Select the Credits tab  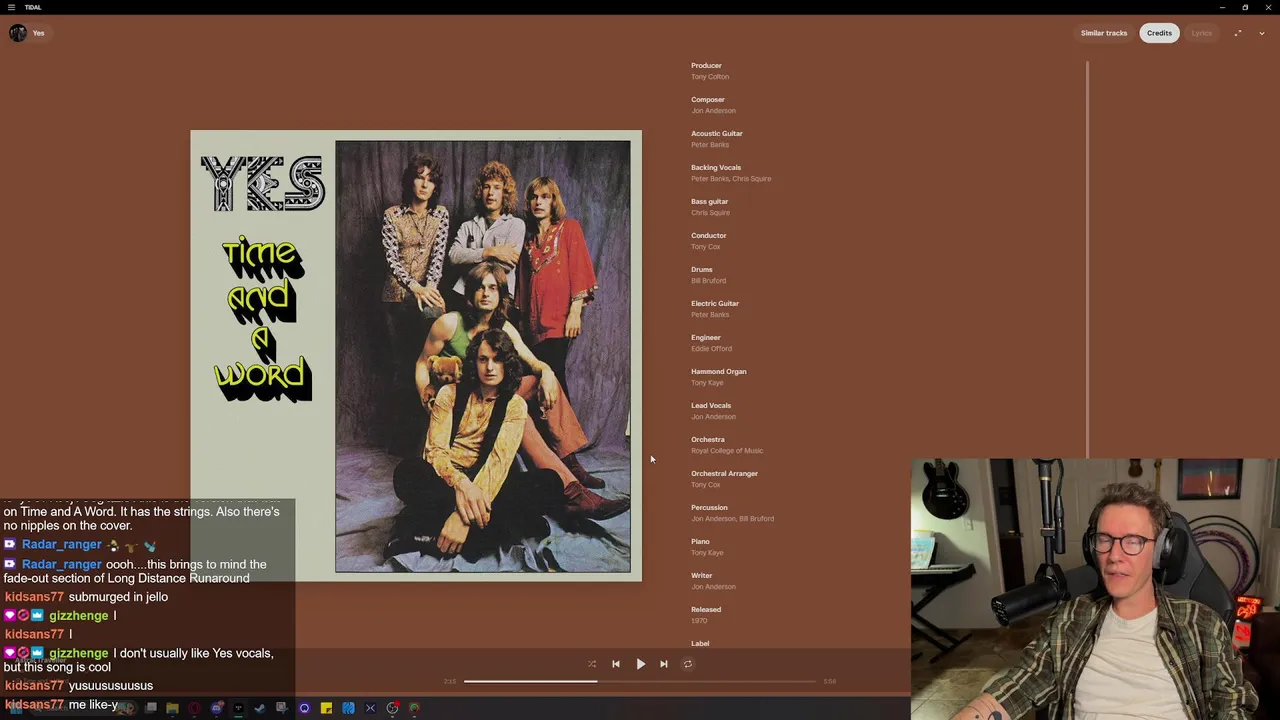point(1159,33)
